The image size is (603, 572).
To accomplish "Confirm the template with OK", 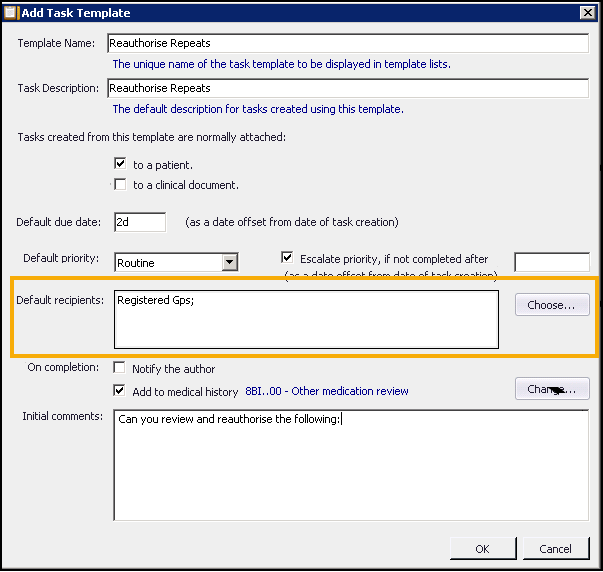I will tap(482, 549).
